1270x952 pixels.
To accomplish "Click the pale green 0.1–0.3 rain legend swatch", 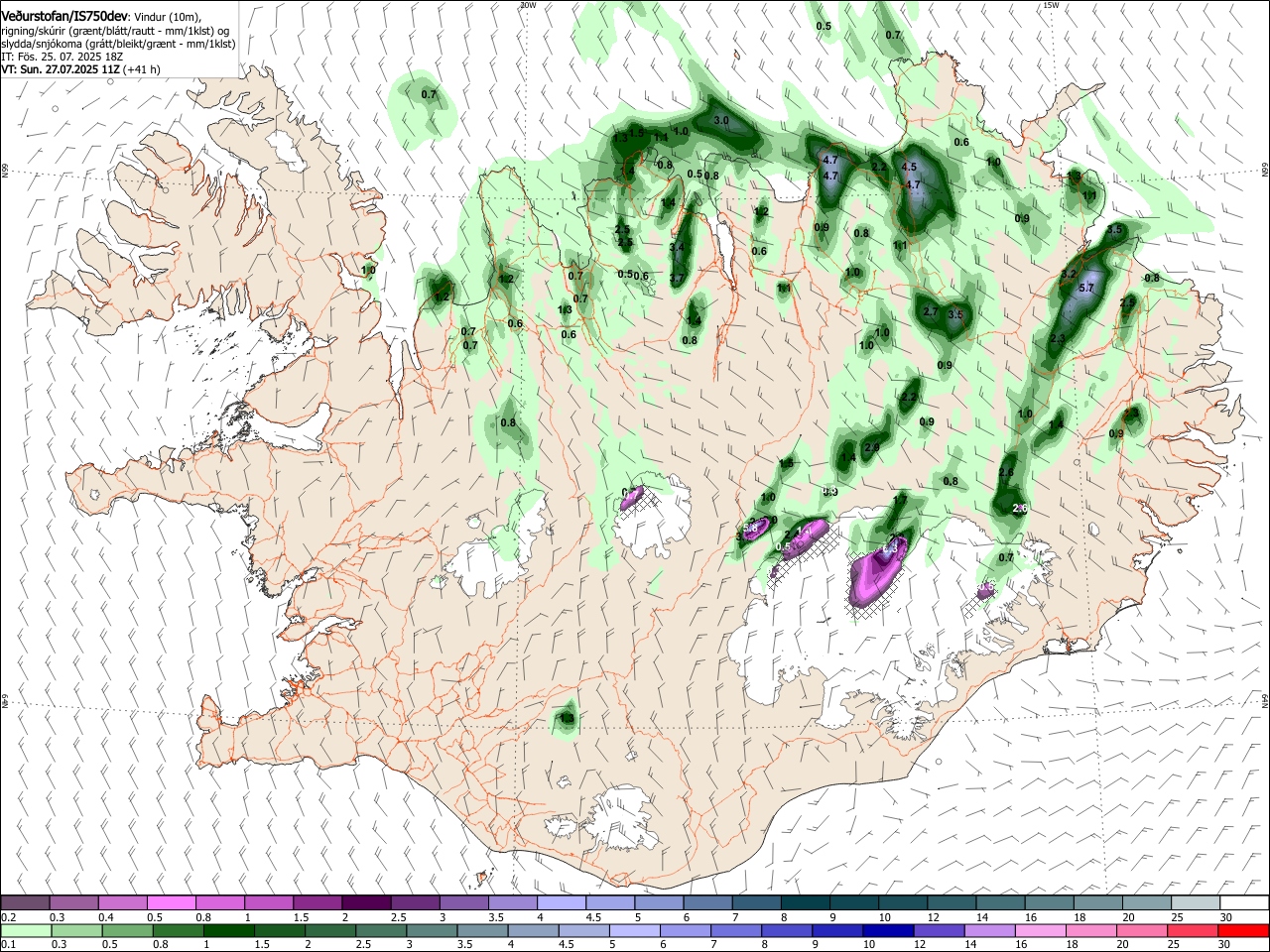I will point(25,931).
